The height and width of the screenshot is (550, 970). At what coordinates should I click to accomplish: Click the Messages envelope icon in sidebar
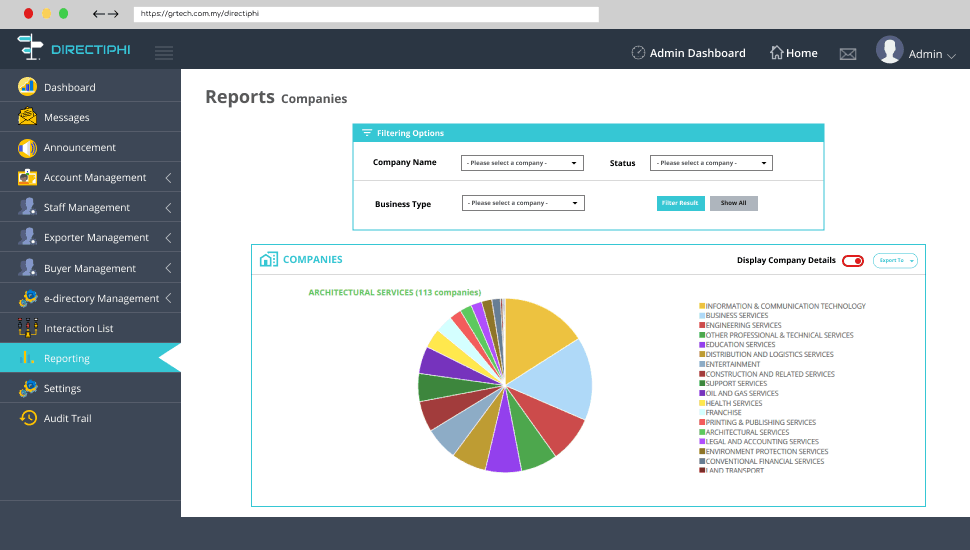(27, 116)
